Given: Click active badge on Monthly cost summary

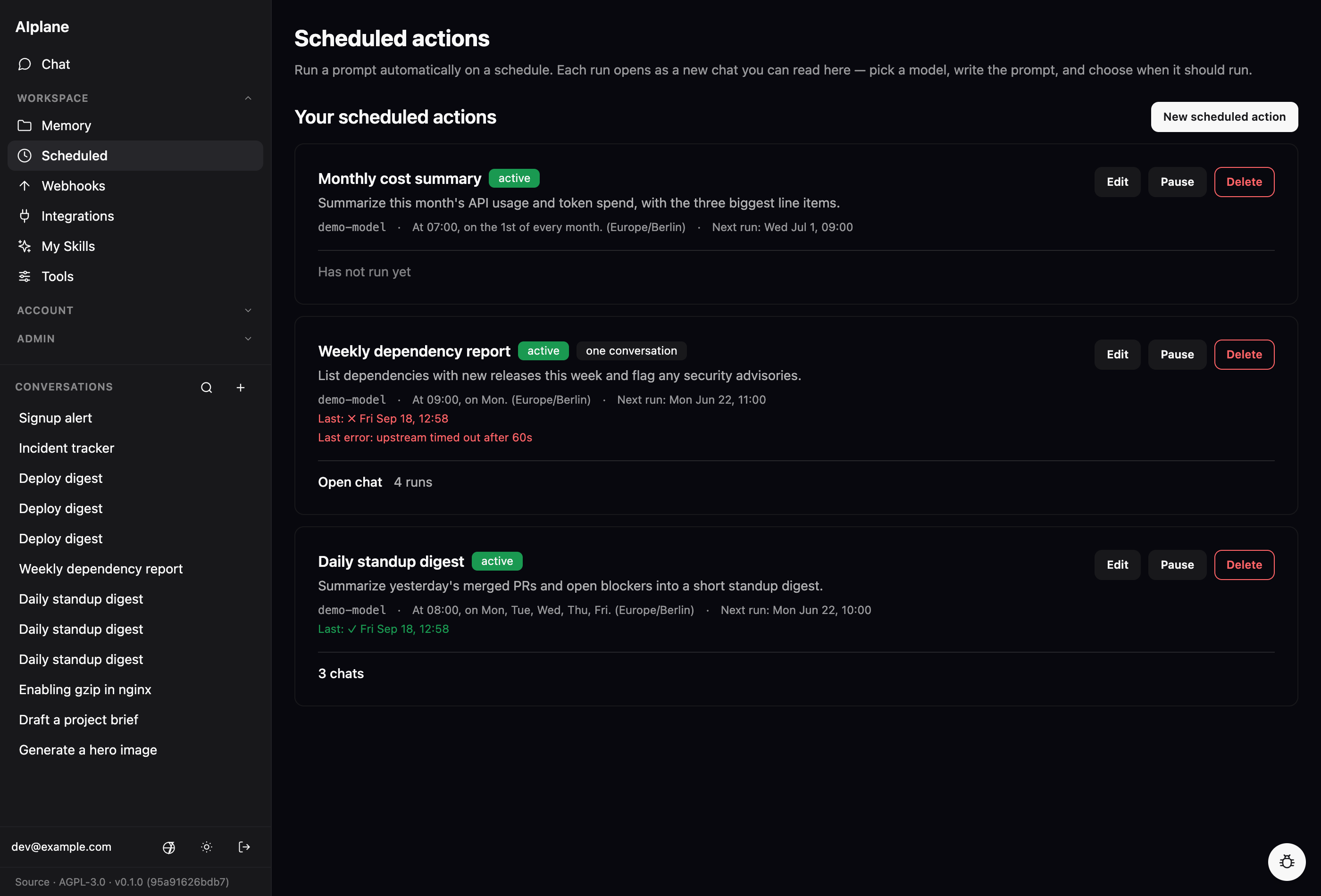Looking at the screenshot, I should pos(514,178).
